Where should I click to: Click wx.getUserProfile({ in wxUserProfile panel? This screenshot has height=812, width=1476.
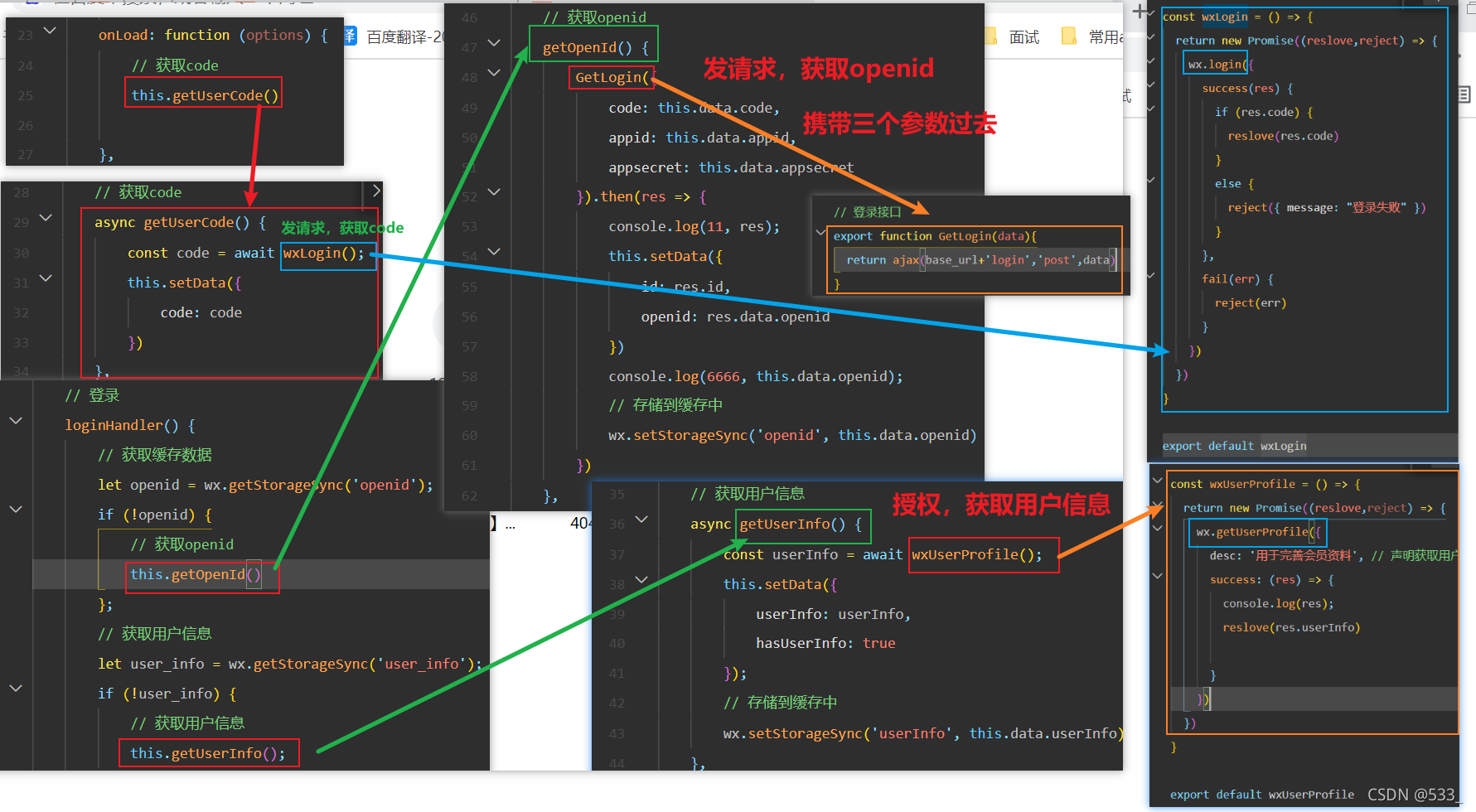click(1259, 533)
